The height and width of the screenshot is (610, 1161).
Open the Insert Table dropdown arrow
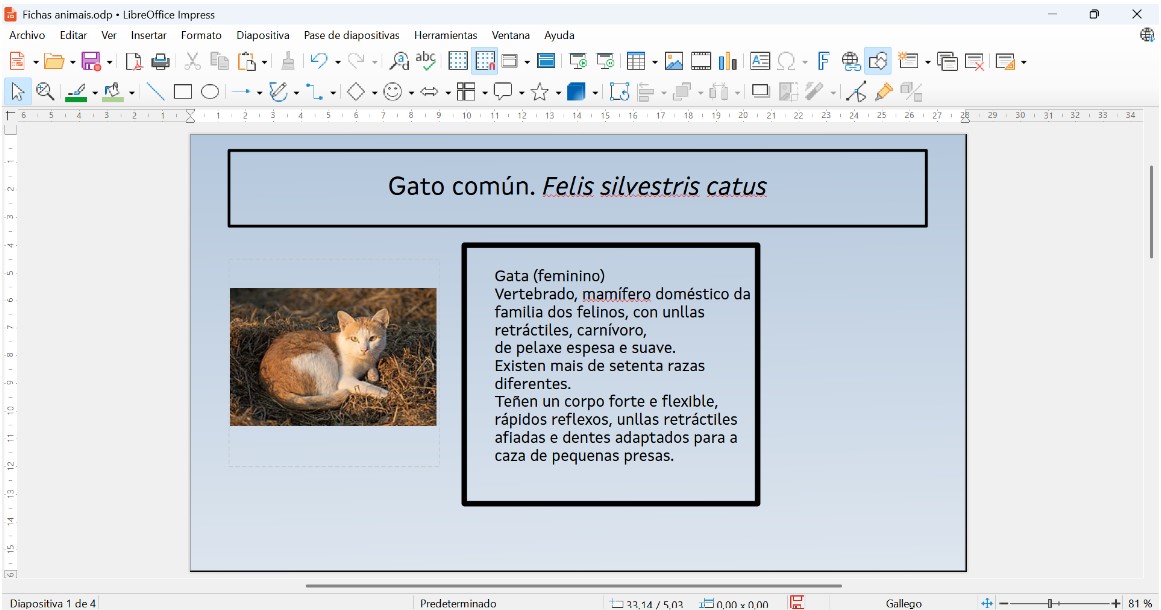point(653,62)
